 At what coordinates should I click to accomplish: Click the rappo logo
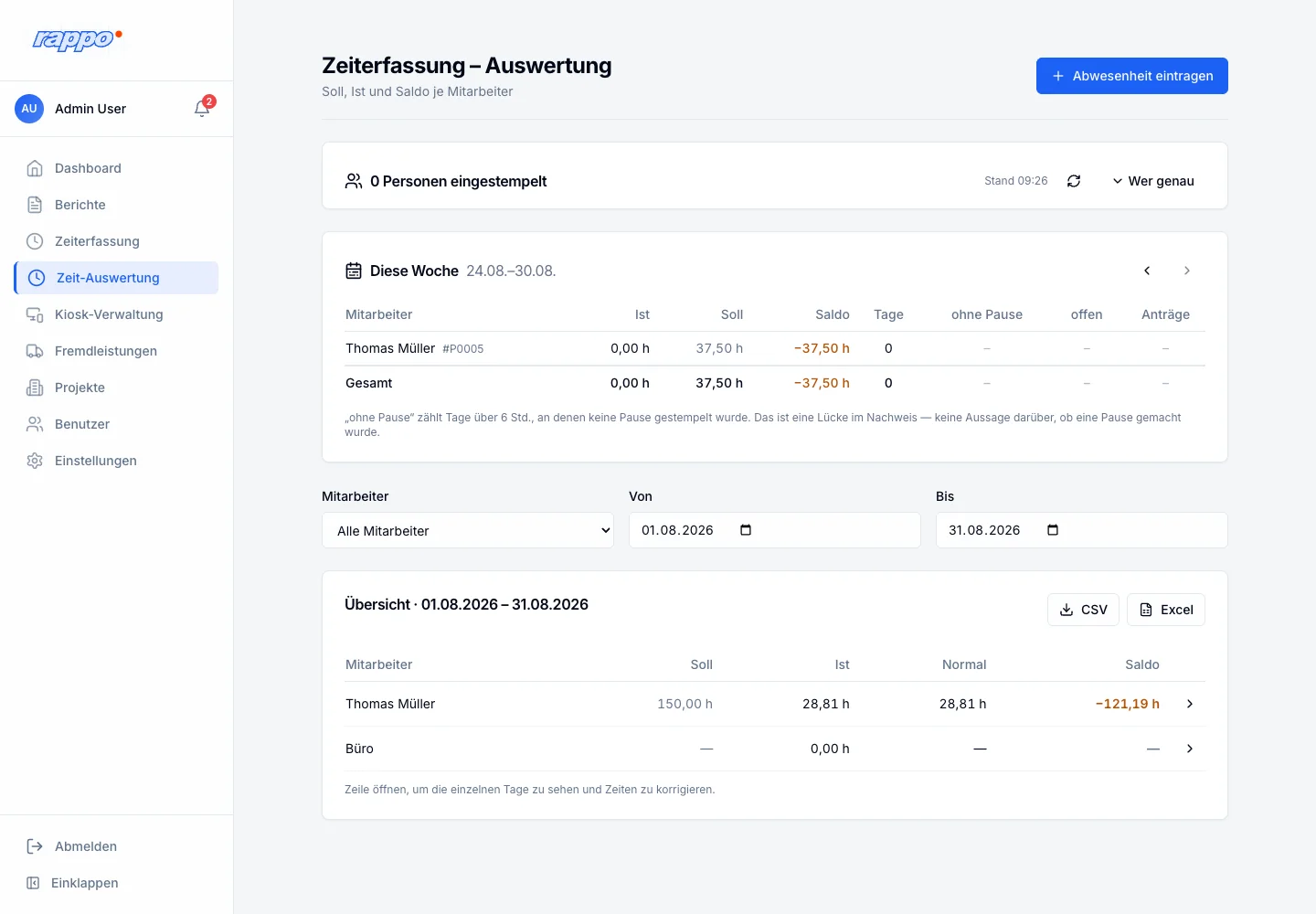coord(77,39)
